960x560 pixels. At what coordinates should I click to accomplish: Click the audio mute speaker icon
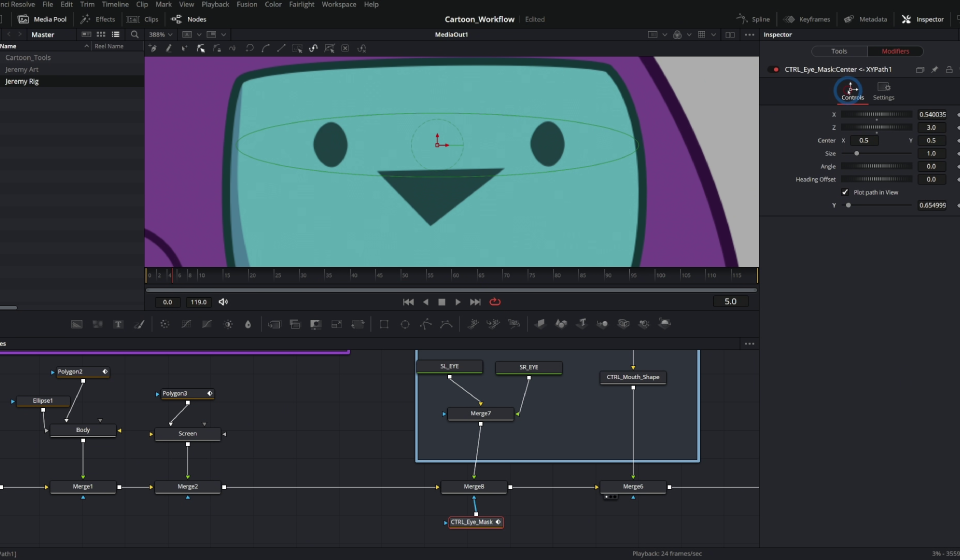pos(223,302)
